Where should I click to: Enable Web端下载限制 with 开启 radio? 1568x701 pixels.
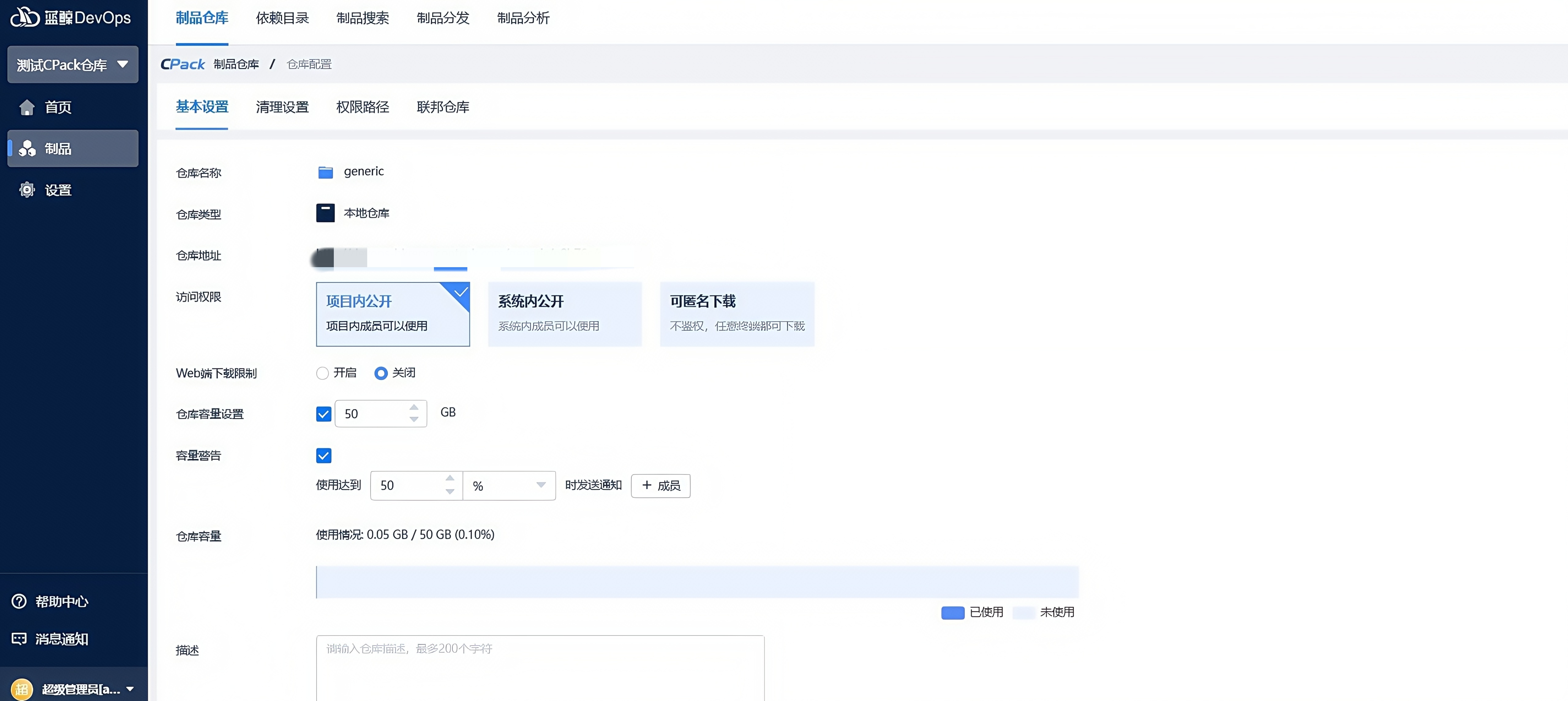pyautogui.click(x=322, y=373)
